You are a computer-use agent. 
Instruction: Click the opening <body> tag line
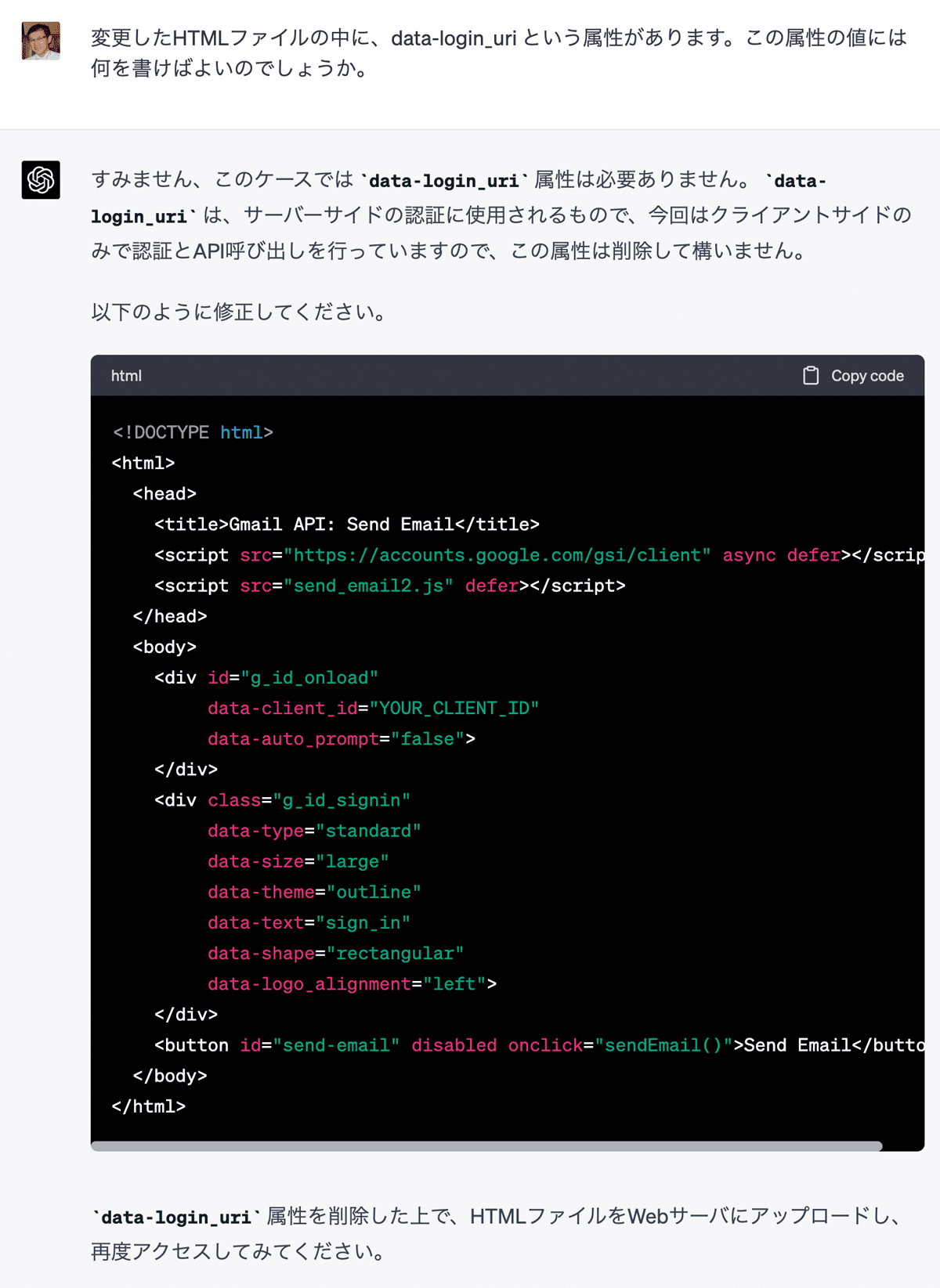point(164,648)
